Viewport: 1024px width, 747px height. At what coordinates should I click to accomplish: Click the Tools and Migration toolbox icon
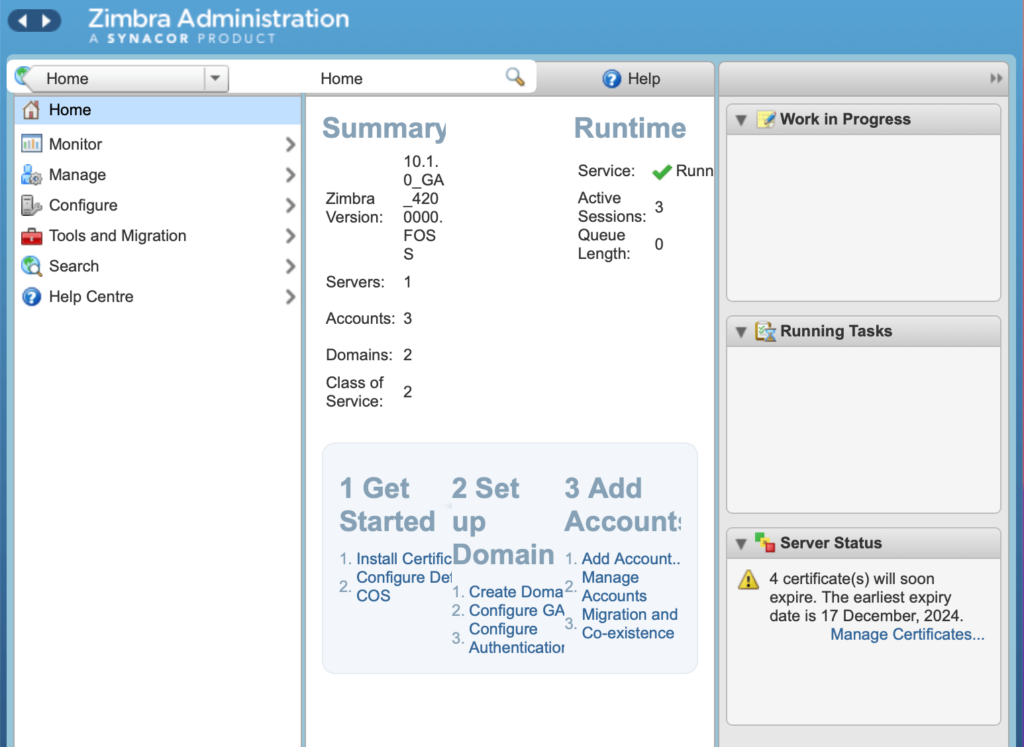click(x=31, y=236)
